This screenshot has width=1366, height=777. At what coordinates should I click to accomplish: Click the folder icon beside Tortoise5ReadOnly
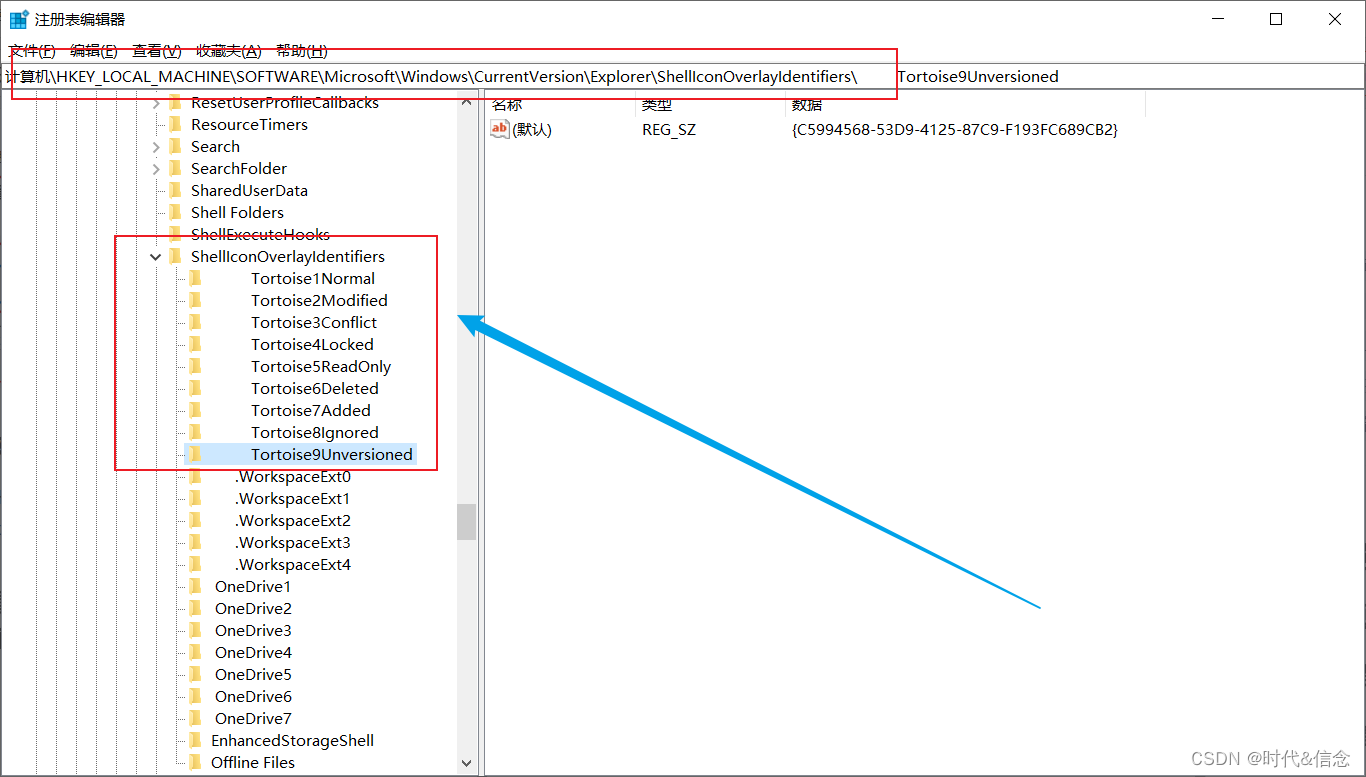(196, 366)
